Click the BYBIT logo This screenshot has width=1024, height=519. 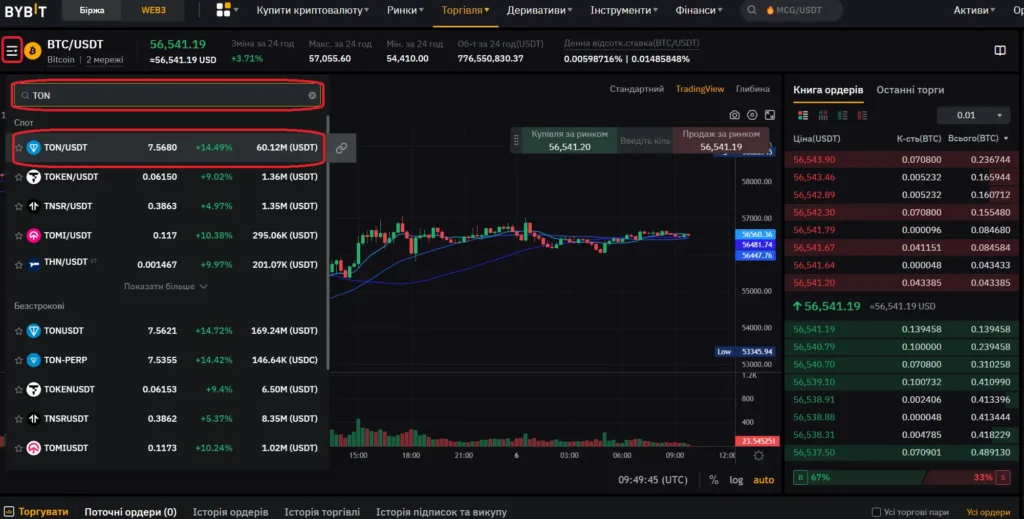[x=25, y=10]
